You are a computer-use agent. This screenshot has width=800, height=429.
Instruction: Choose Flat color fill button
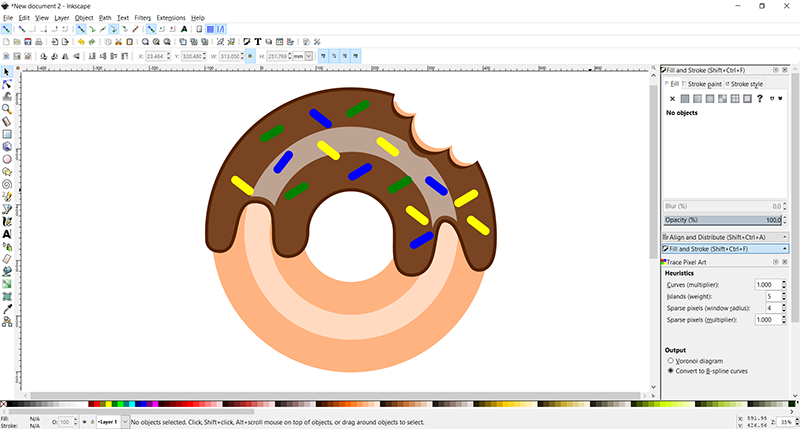coord(685,98)
